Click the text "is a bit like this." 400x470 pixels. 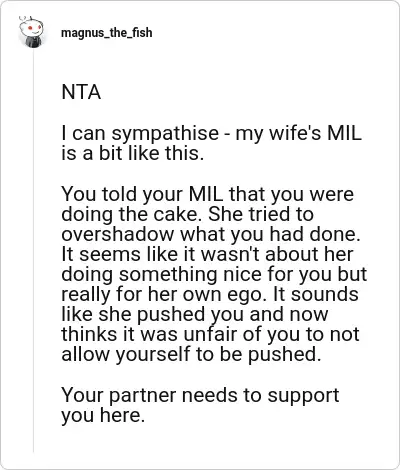tap(132, 153)
